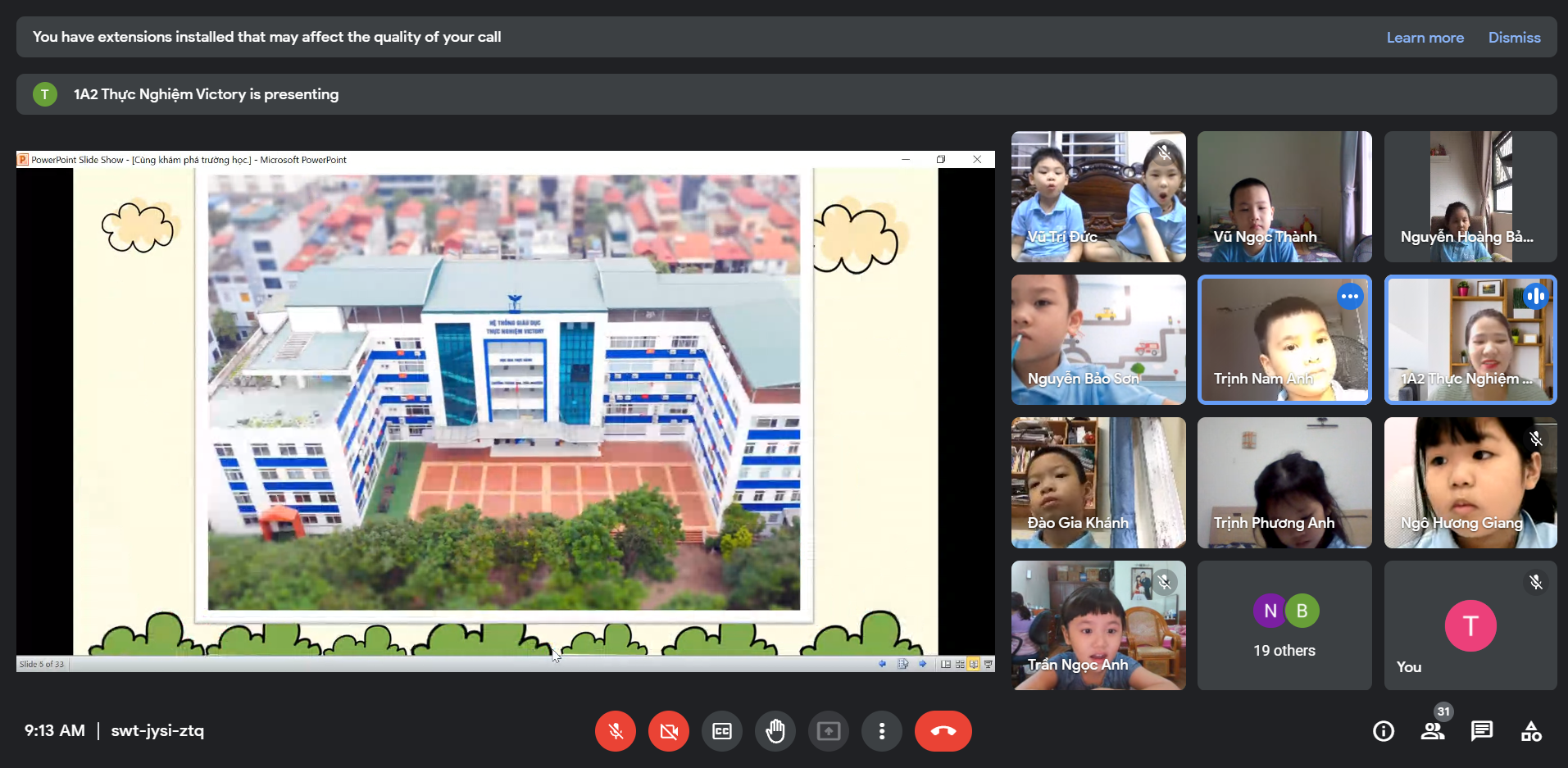Go to next slide arrow in PowerPoint
Screen dimensions: 1568x768
click(923, 664)
